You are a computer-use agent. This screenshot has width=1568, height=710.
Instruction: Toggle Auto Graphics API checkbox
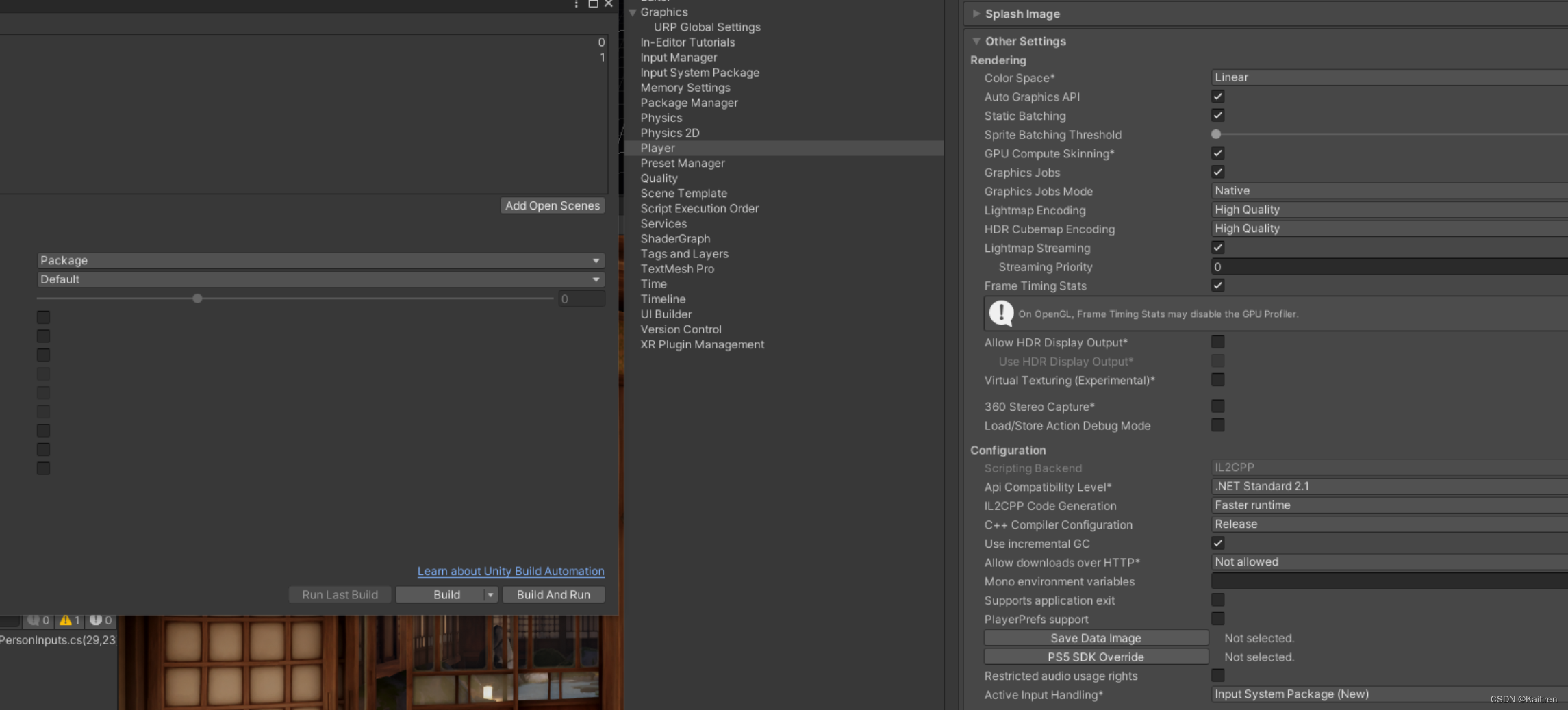(1217, 97)
